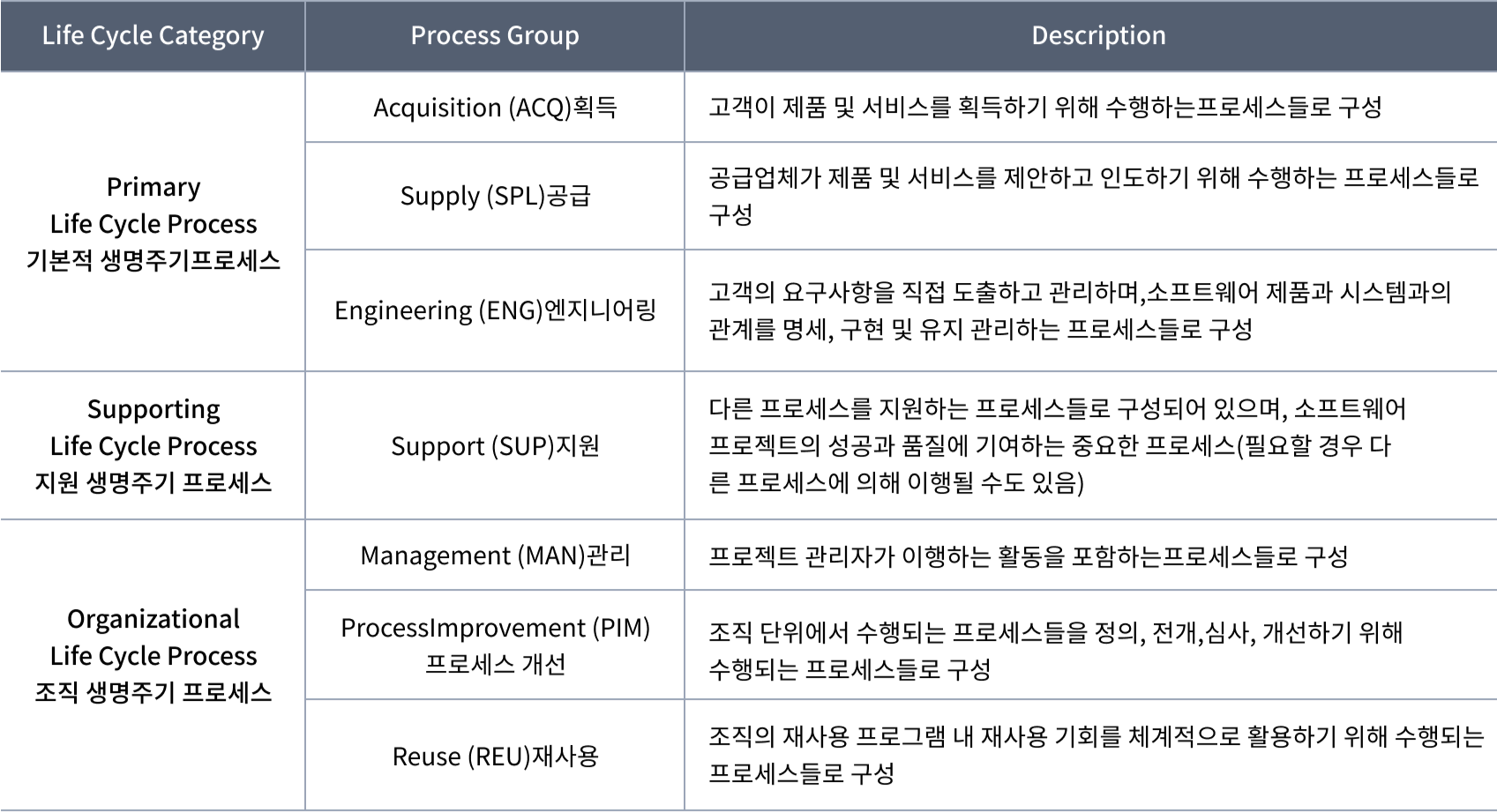The image size is (1497, 812).
Task: Select the last Life Cycle Category merged cell
Action: pos(153,665)
